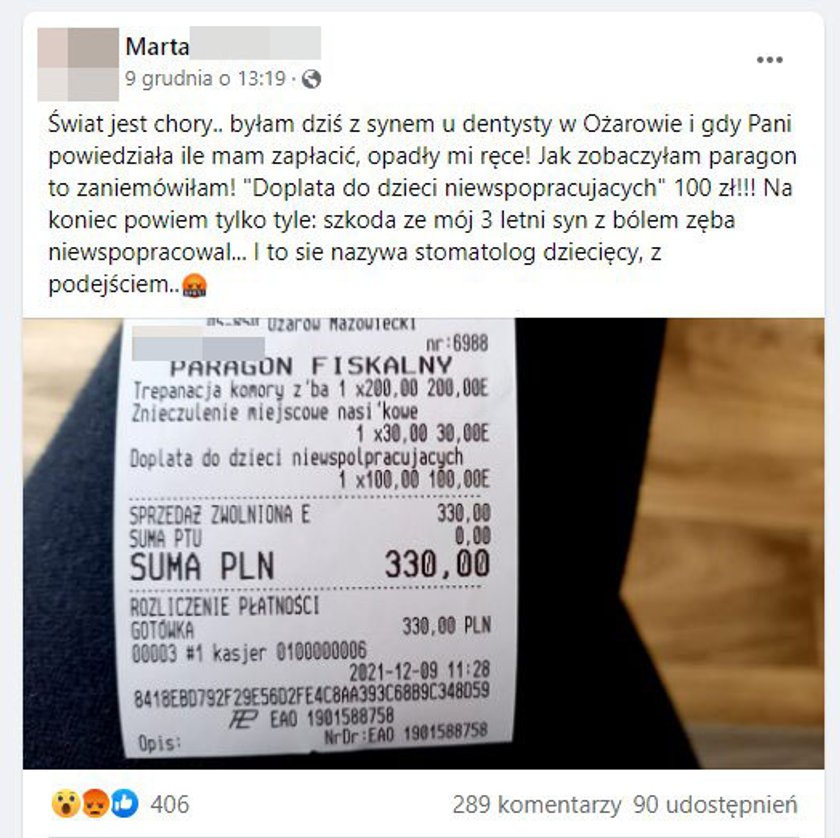Click the SUMA PLN 330,00 total on receipt
This screenshot has width=840, height=838.
pyautogui.click(x=310, y=565)
